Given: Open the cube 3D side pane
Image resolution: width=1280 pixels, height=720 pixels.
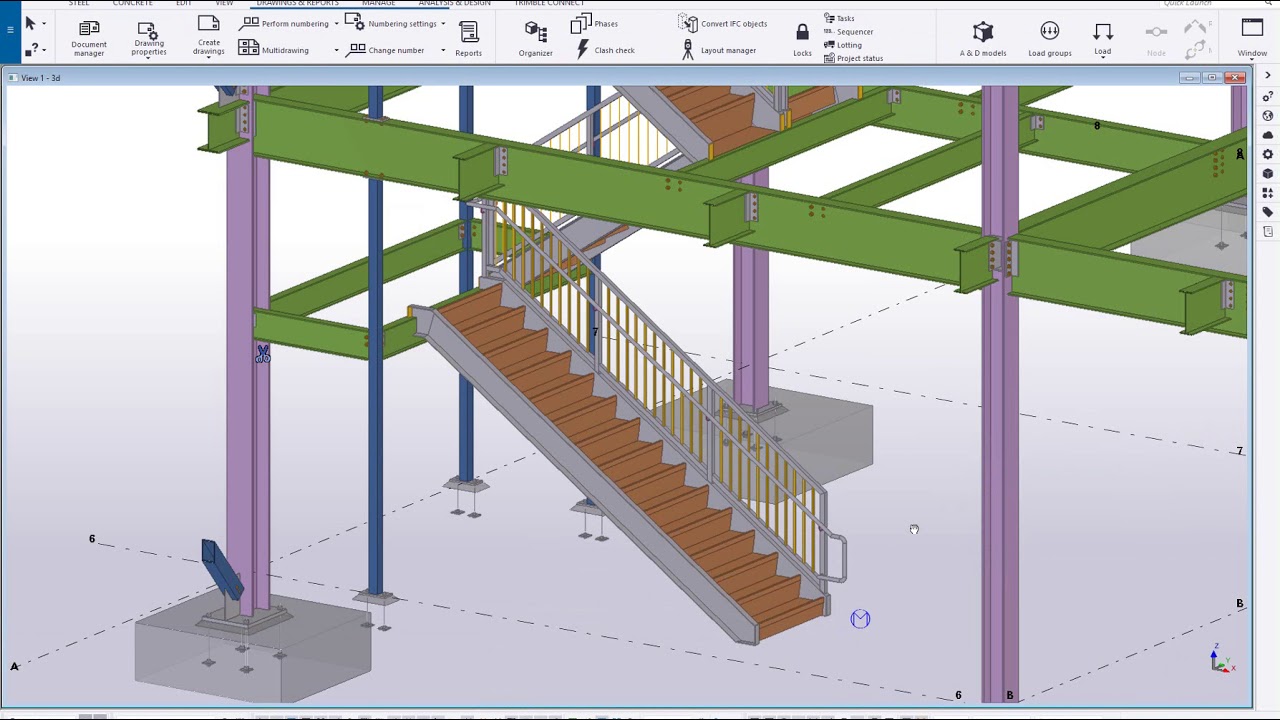Looking at the screenshot, I should [x=1268, y=173].
